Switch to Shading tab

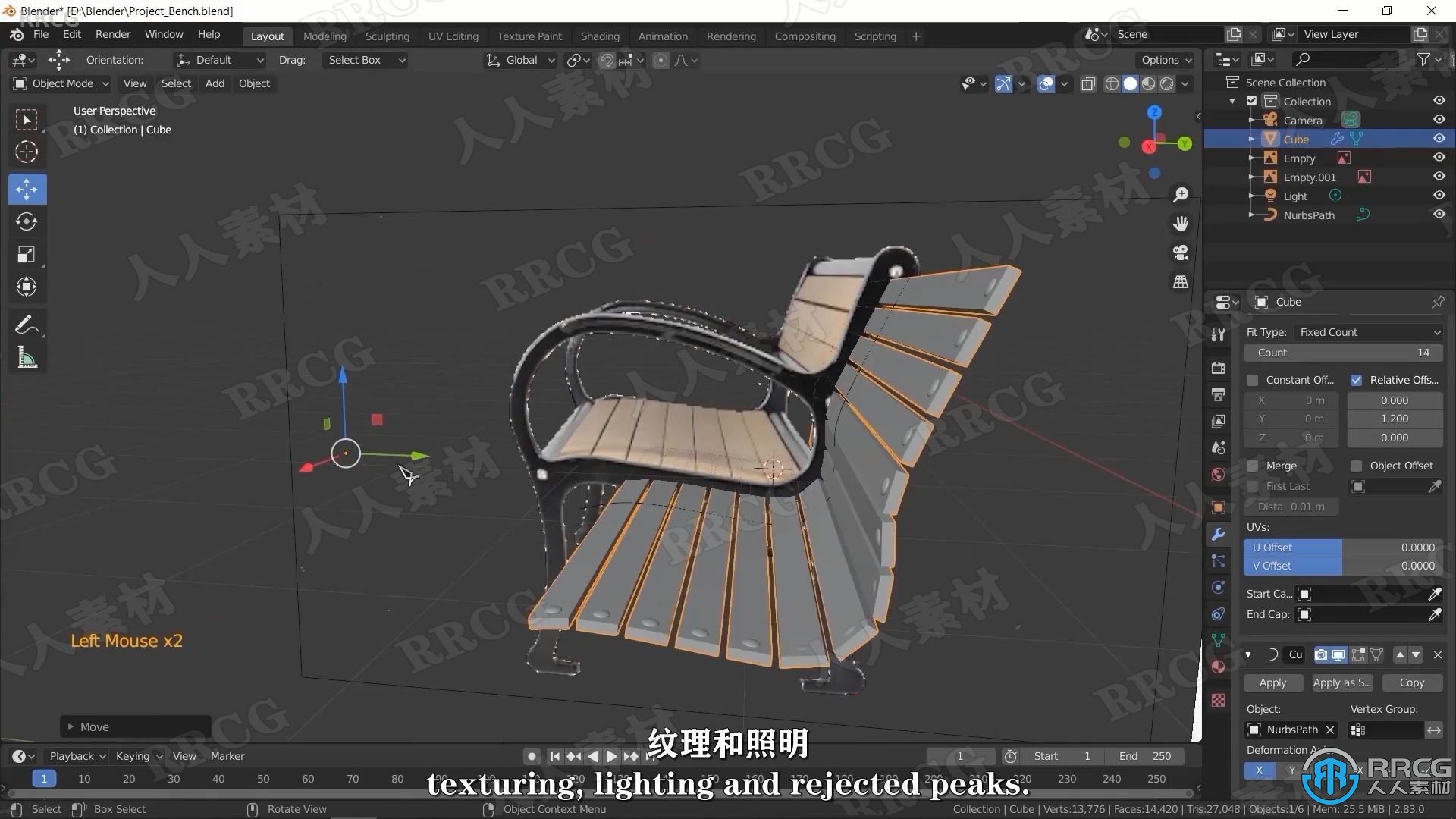598,36
